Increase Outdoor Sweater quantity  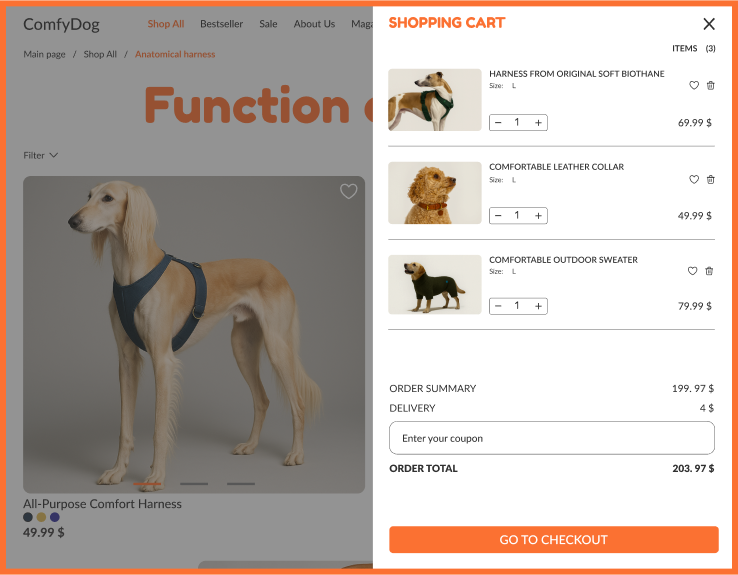point(538,306)
